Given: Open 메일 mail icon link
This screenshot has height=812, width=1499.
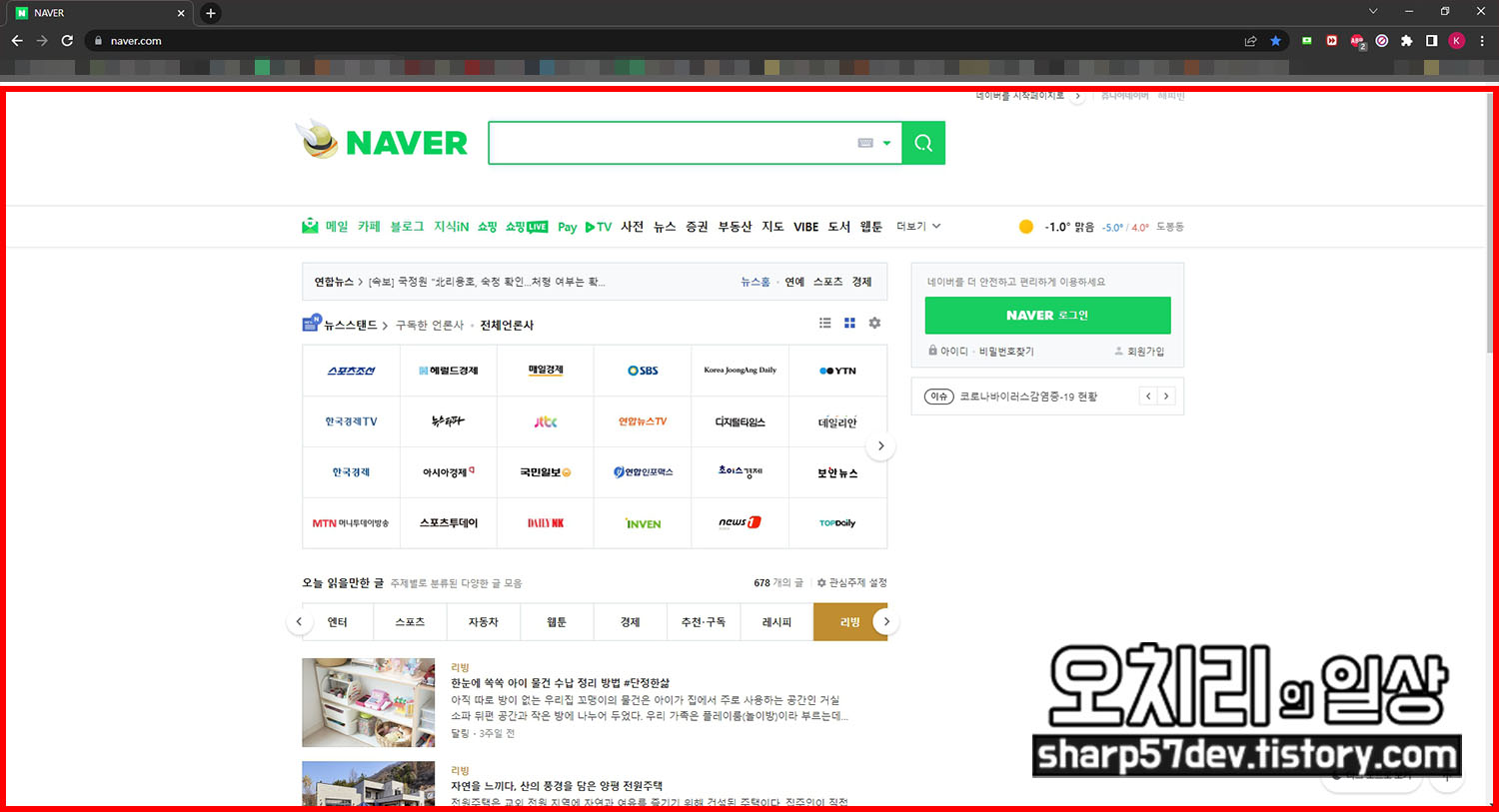Looking at the screenshot, I should [310, 227].
